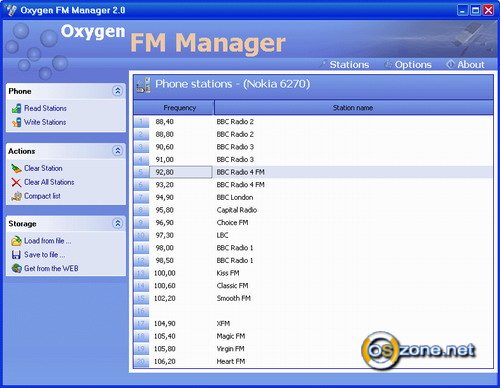This screenshot has width=500, height=388.
Task: Select the 92,80 frequency input cell
Action: pos(180,172)
